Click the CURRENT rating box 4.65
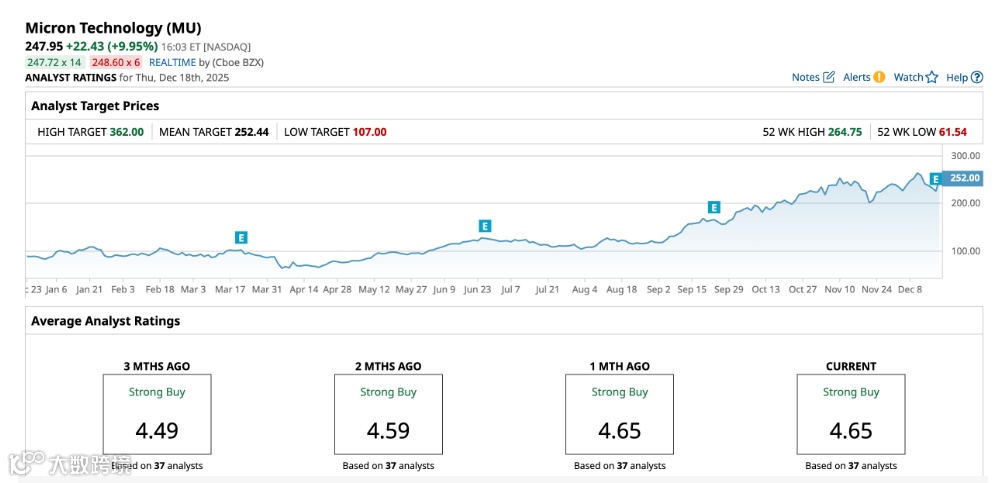This screenshot has width=1008, height=483. (x=851, y=414)
